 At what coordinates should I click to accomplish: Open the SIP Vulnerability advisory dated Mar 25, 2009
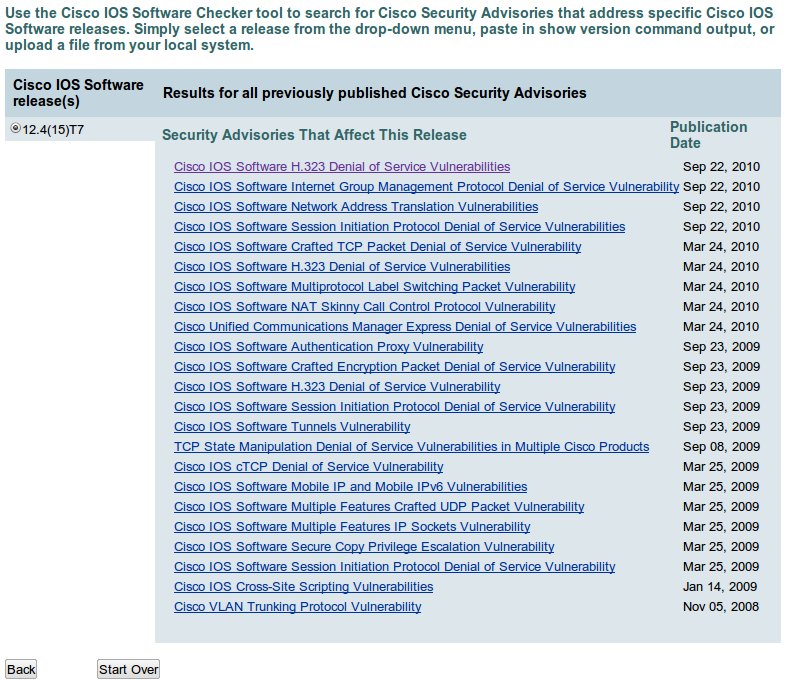[x=395, y=568]
